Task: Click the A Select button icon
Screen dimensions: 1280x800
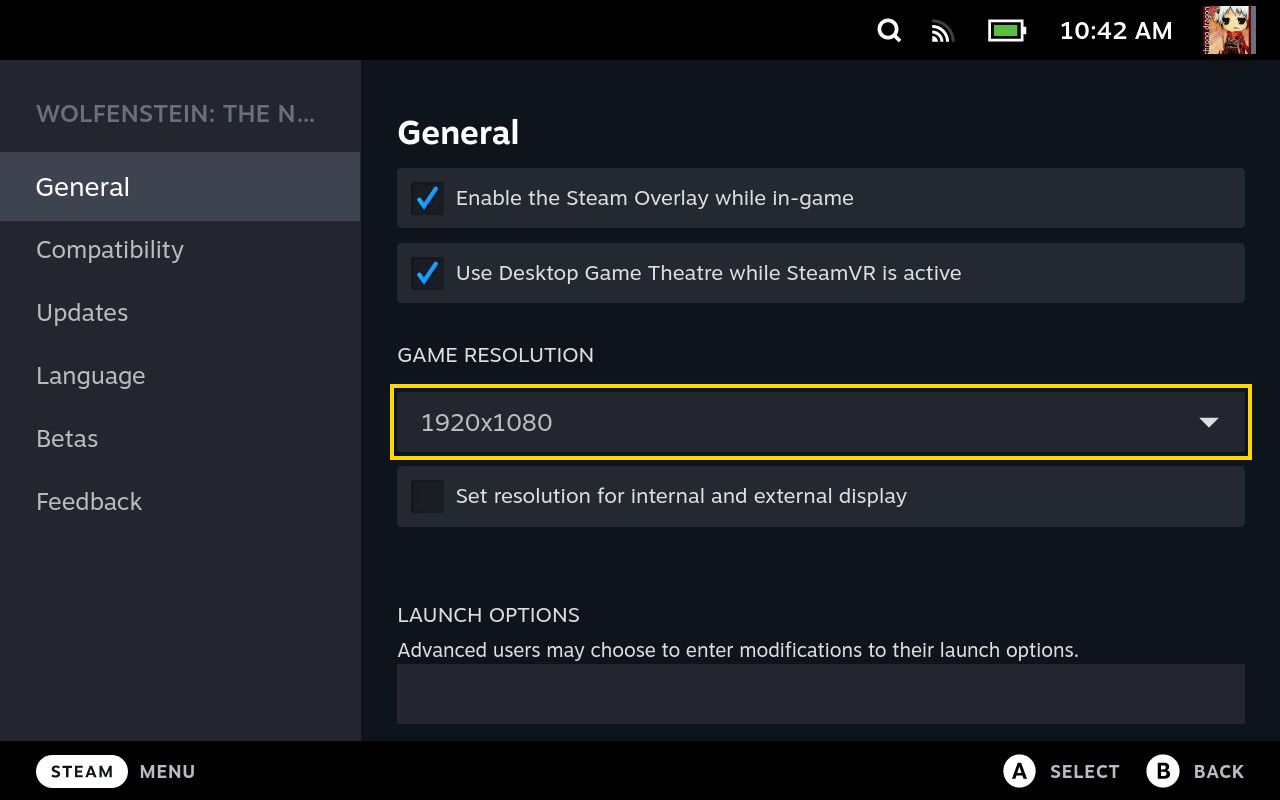Action: [1018, 771]
